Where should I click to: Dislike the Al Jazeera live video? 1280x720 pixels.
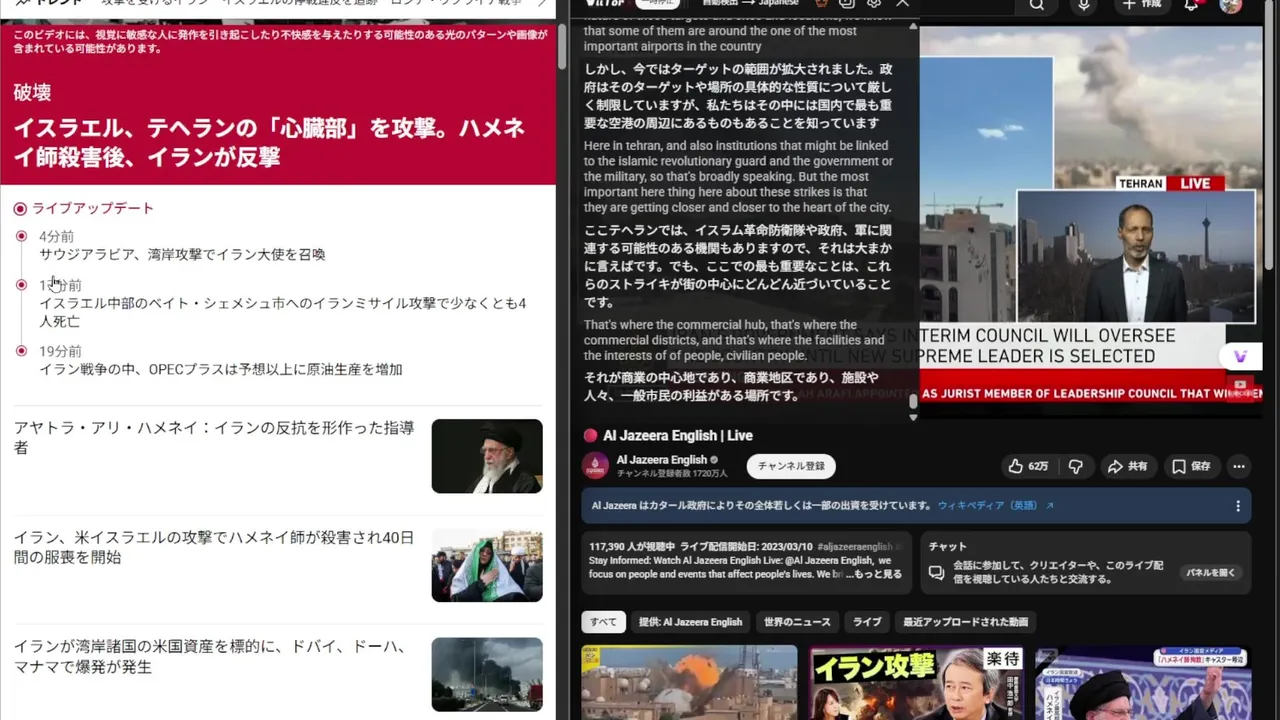click(1076, 466)
